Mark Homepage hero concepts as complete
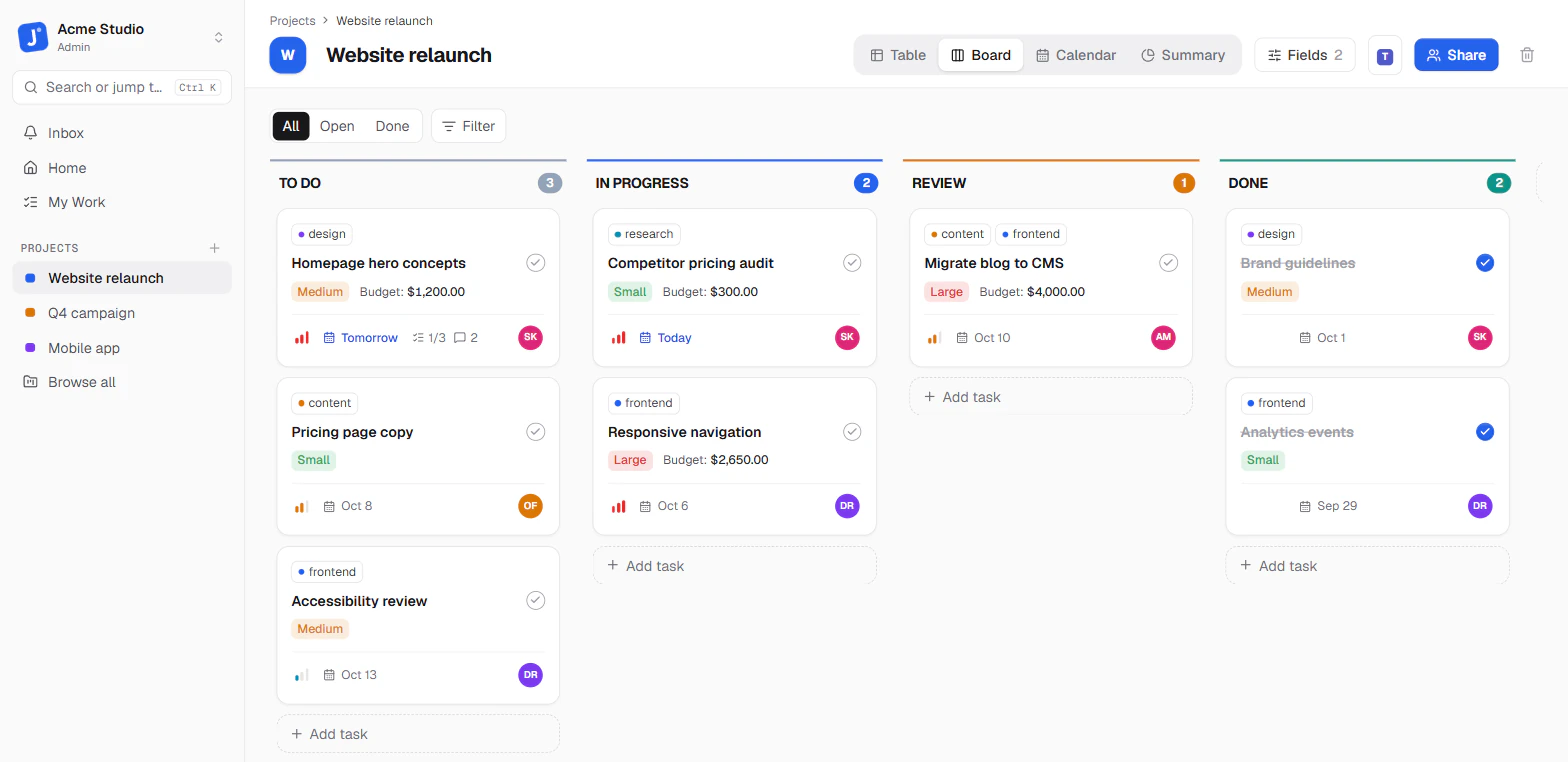This screenshot has height=762, width=1568. (x=536, y=263)
